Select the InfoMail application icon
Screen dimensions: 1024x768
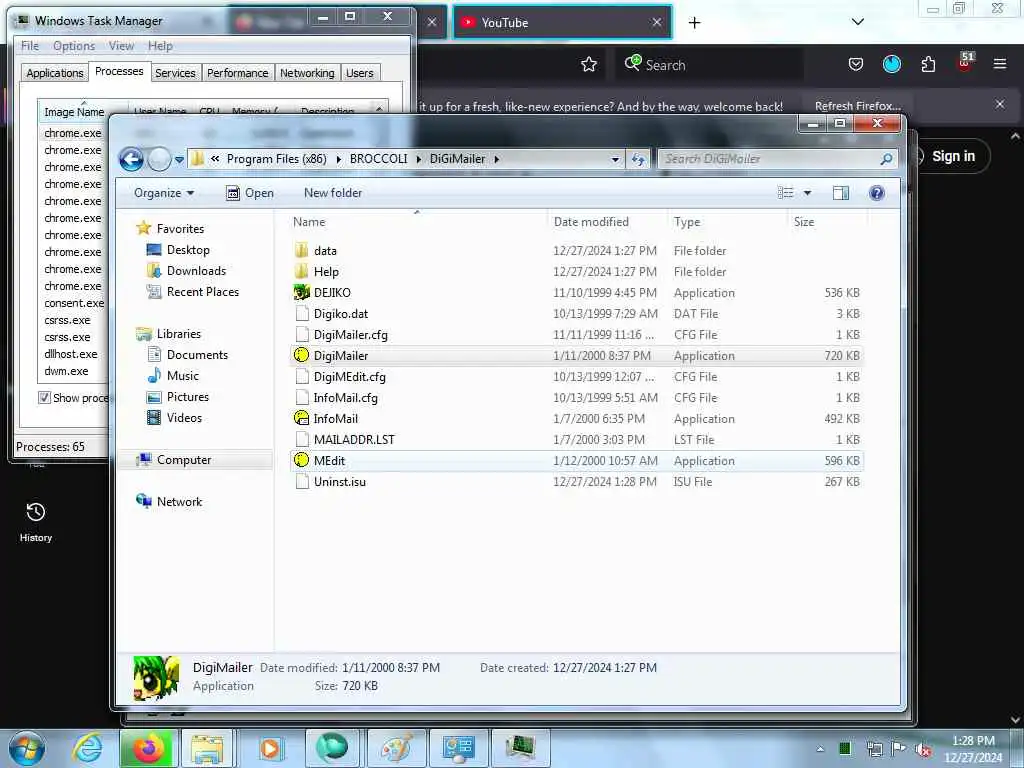click(301, 419)
